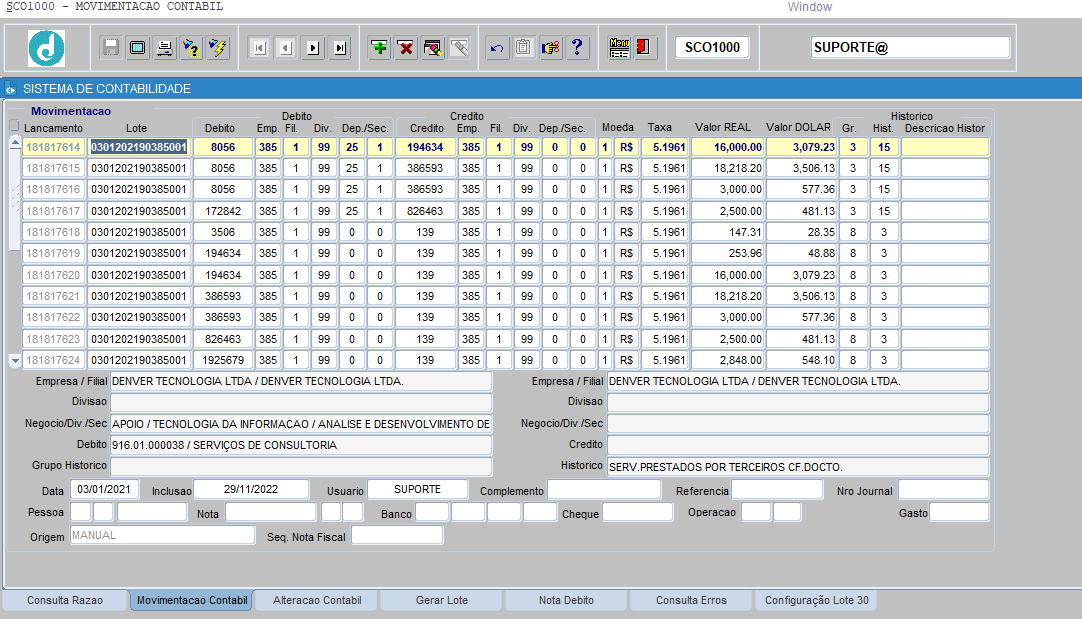This screenshot has width=1082, height=619.
Task: Click the blue question mark Help icon
Action: (x=578, y=48)
